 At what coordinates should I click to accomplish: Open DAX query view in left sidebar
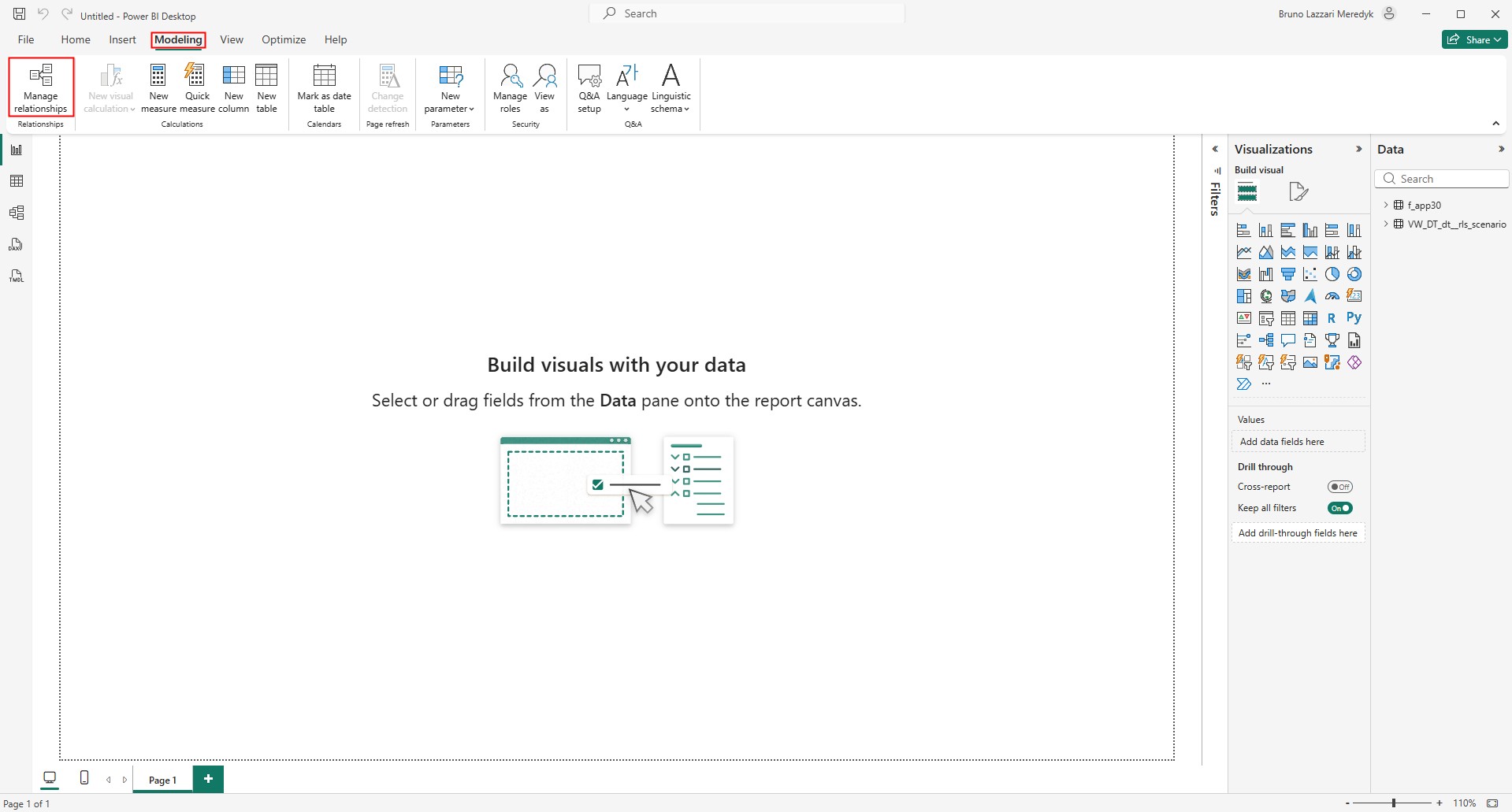click(x=17, y=244)
